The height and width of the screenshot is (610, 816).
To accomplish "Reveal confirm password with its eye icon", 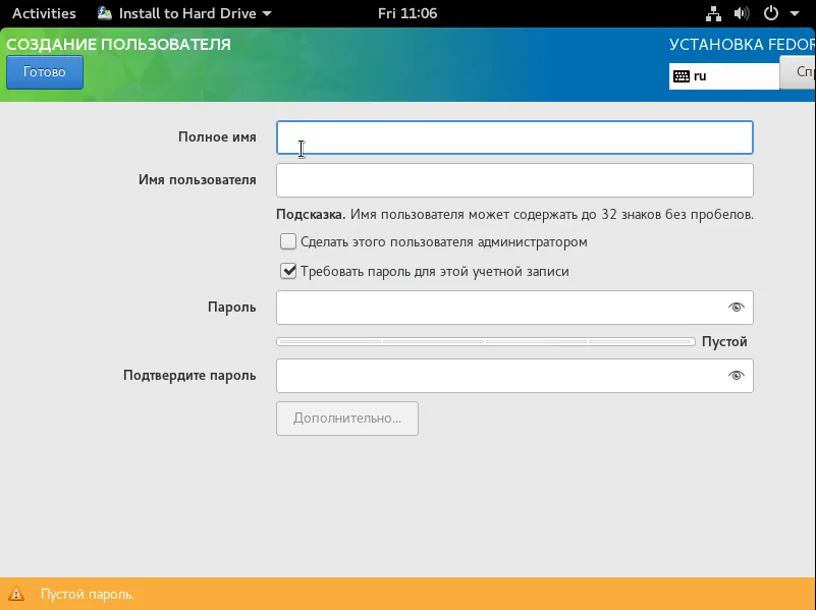I will [x=736, y=375].
